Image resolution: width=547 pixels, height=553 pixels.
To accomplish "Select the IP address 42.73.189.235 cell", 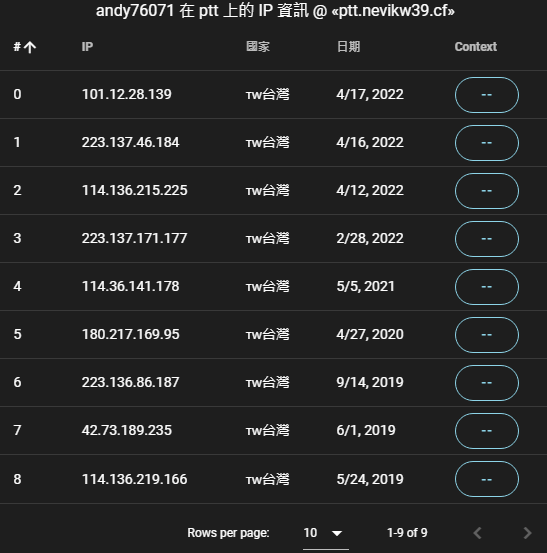I will click(x=127, y=430).
